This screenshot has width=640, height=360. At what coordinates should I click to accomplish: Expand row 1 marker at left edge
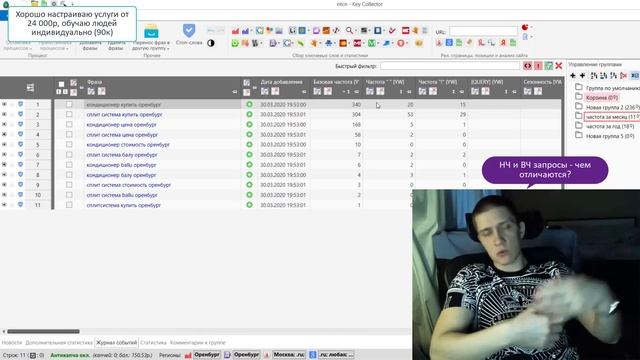[x=4, y=104]
